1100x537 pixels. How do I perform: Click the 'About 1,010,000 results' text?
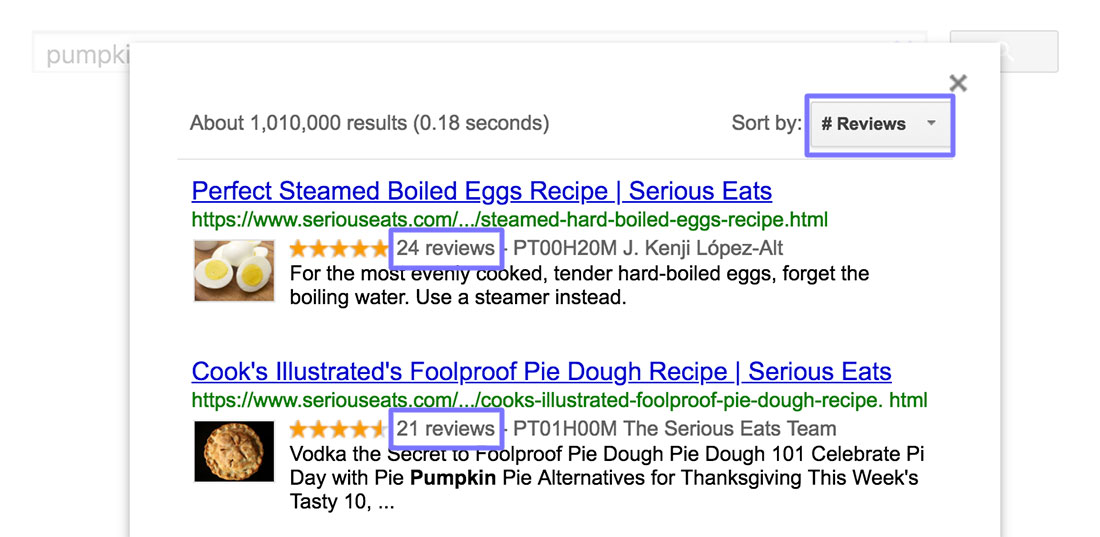tap(369, 124)
